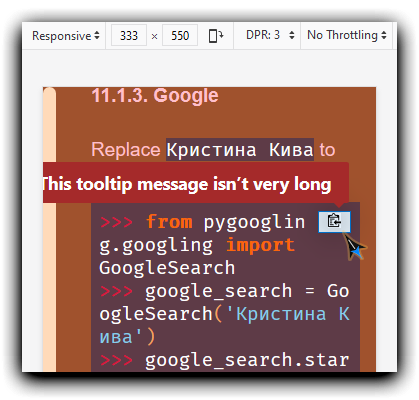Click the red tooltip message box

point(196,183)
